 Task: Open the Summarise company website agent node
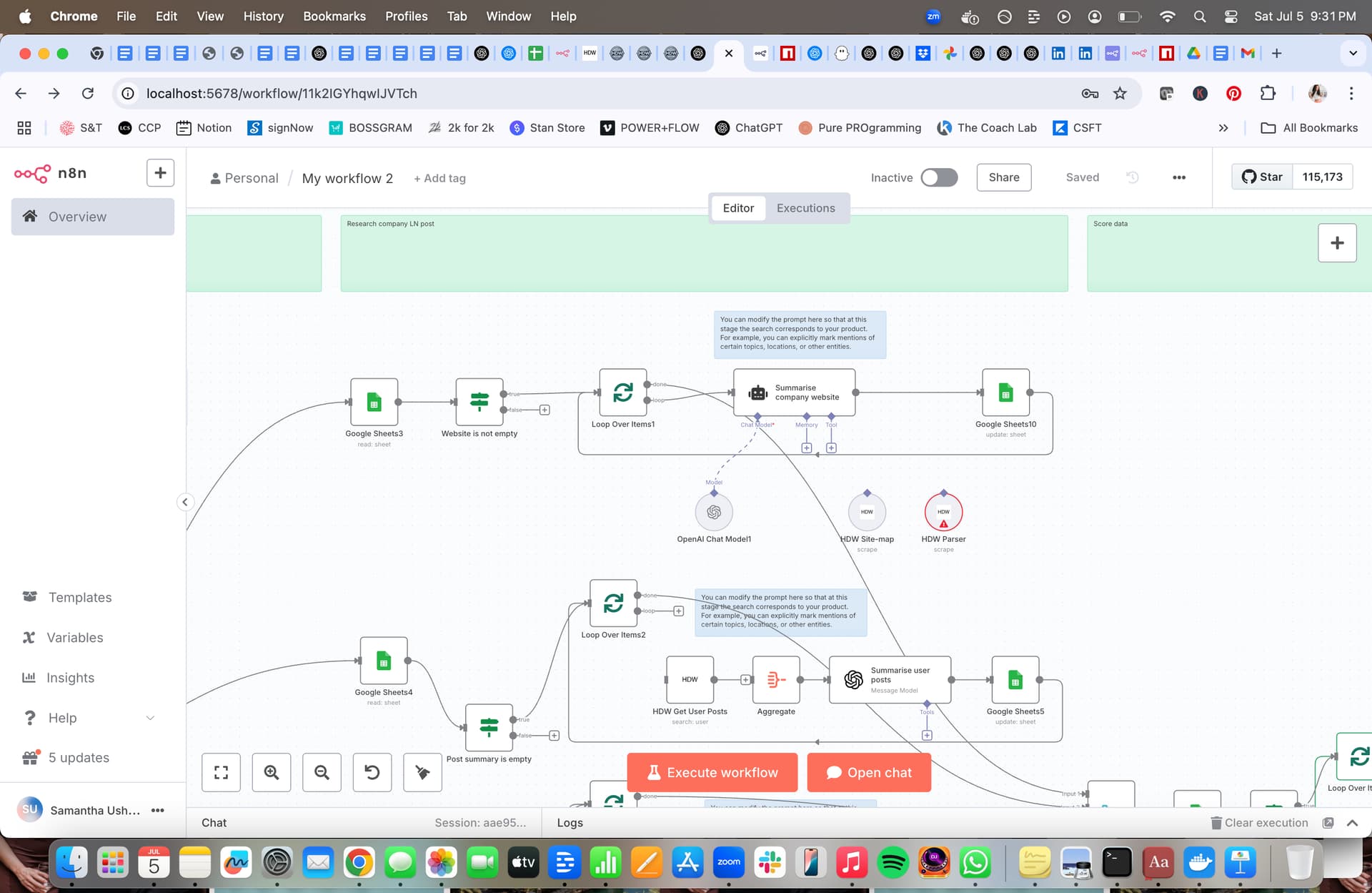tap(794, 393)
